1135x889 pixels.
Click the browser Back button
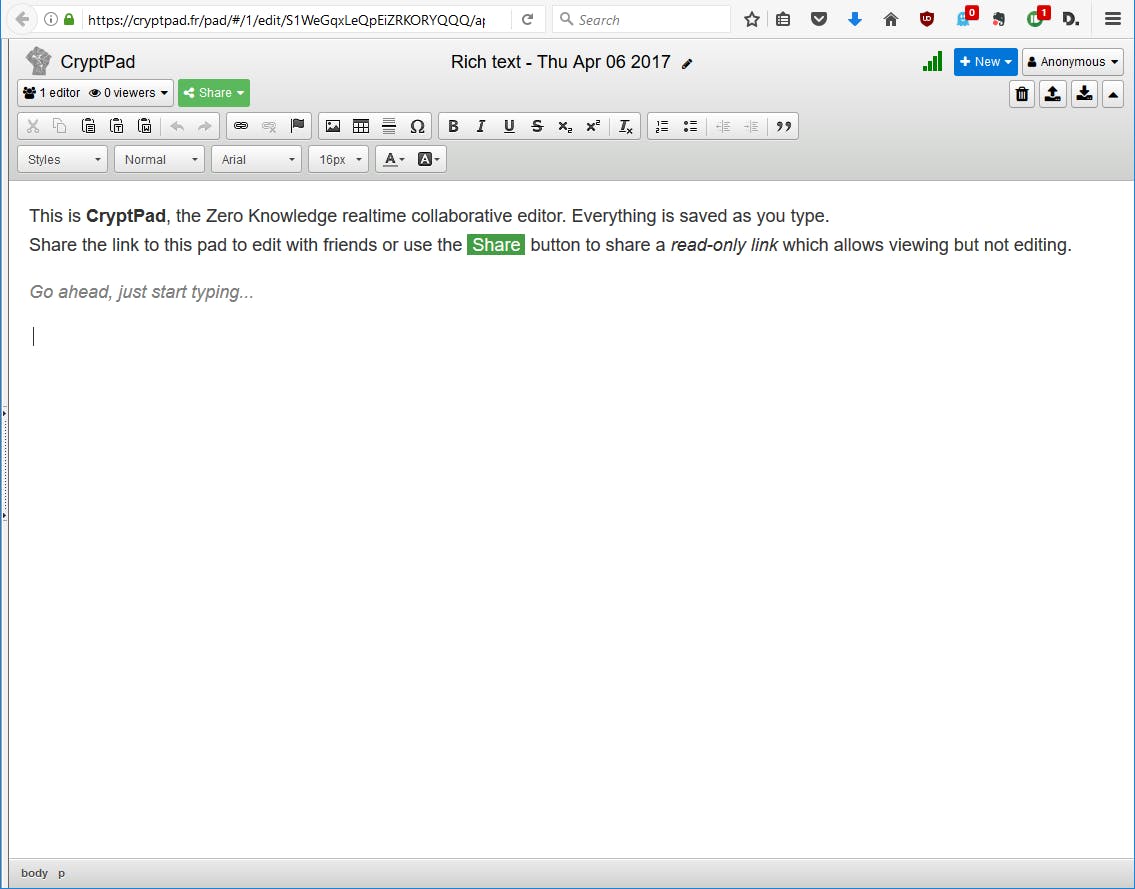pyautogui.click(x=22, y=20)
